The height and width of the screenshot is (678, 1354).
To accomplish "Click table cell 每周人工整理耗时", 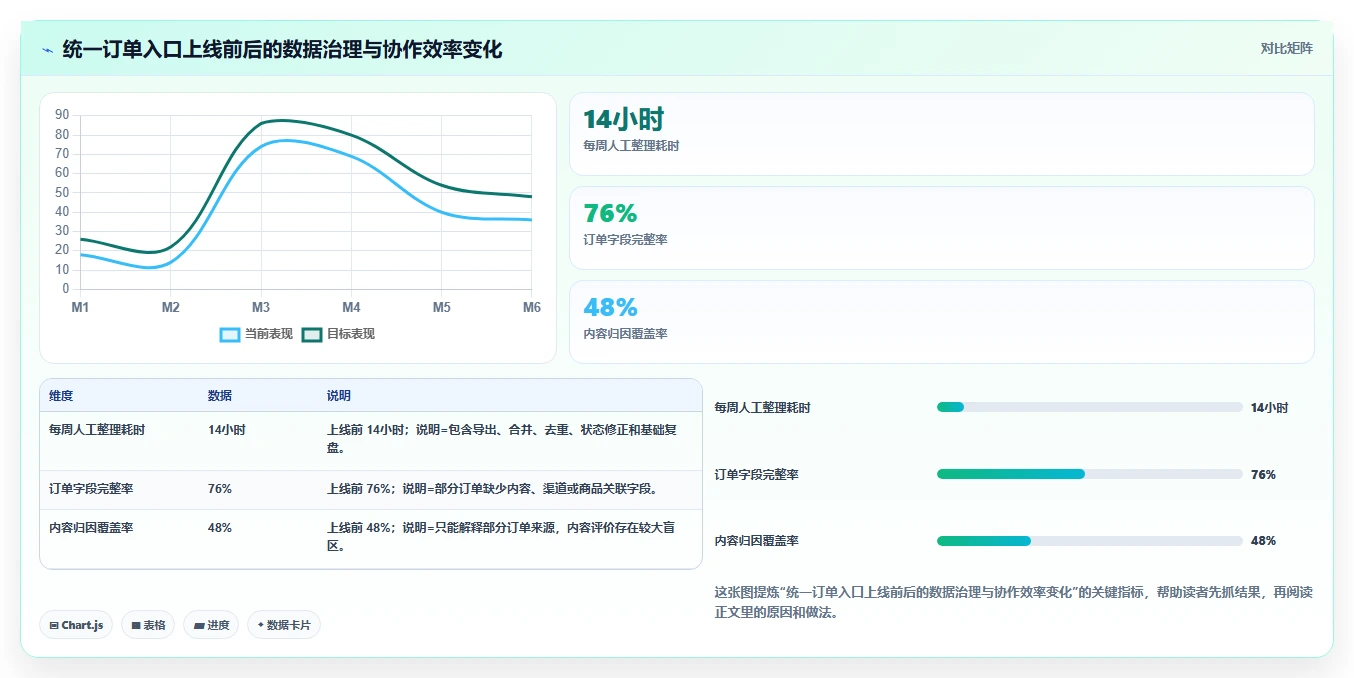I will (97, 430).
